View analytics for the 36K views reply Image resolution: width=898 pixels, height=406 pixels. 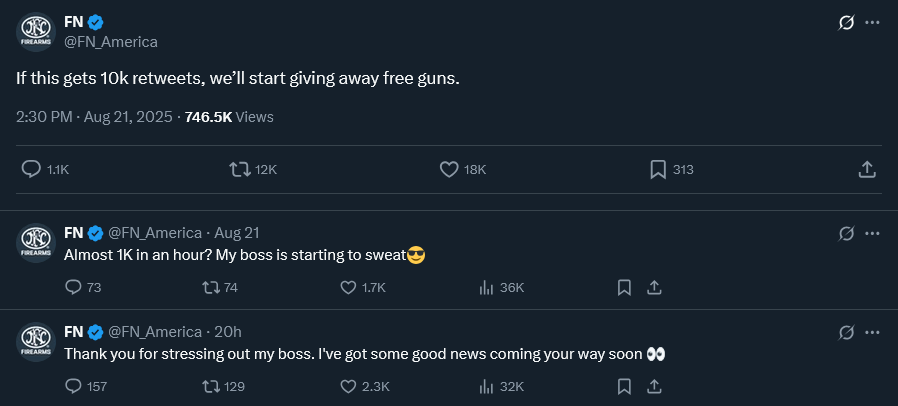[487, 288]
